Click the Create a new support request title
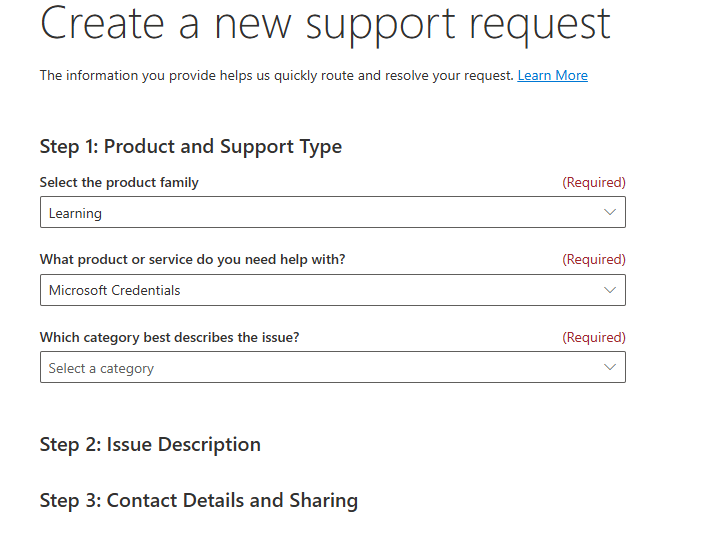 pyautogui.click(x=325, y=24)
